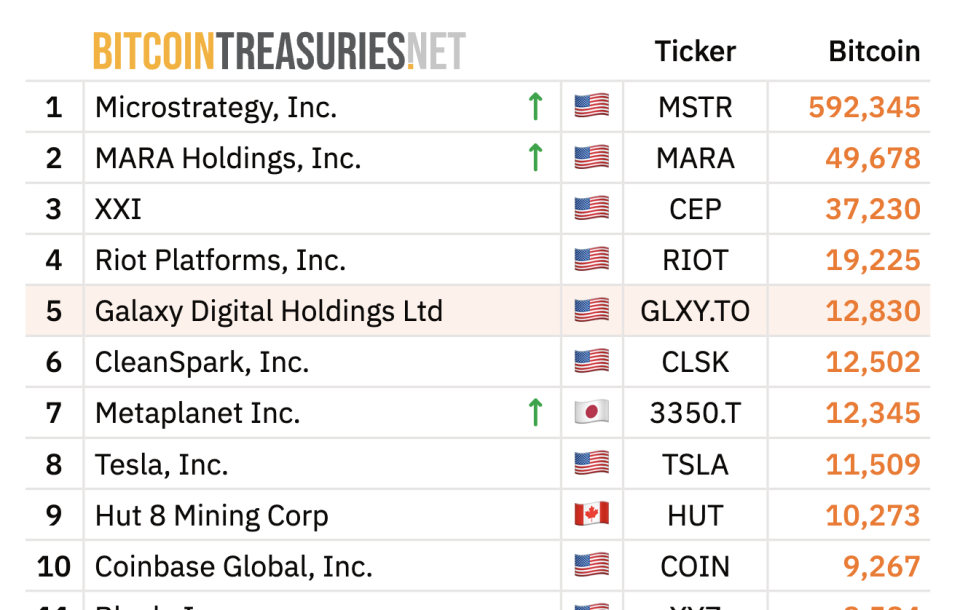This screenshot has height=610, width=960.
Task: Select the XXI company name
Action: (118, 209)
